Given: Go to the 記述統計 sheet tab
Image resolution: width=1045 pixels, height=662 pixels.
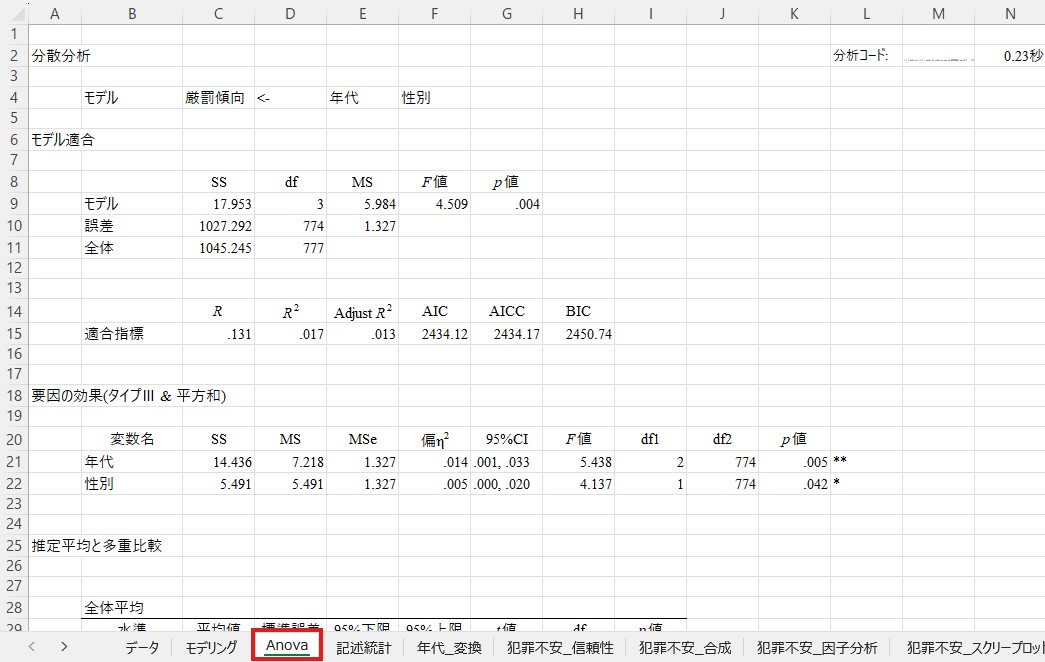Looking at the screenshot, I should click(x=363, y=647).
